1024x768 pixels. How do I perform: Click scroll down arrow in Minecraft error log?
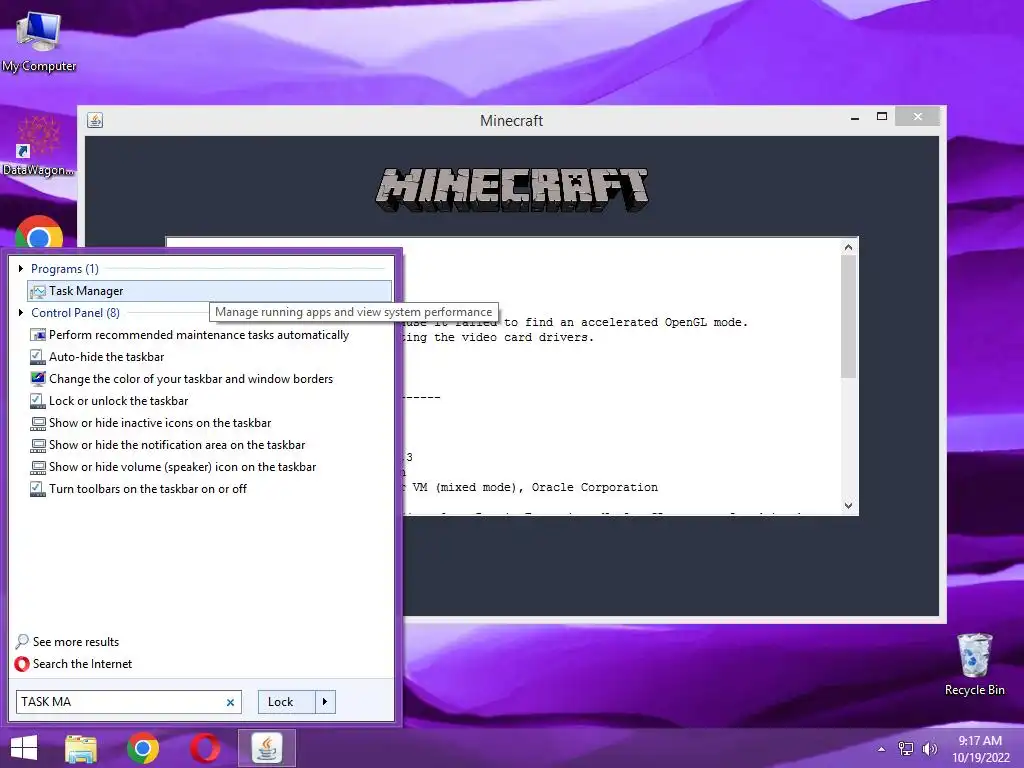pos(848,505)
